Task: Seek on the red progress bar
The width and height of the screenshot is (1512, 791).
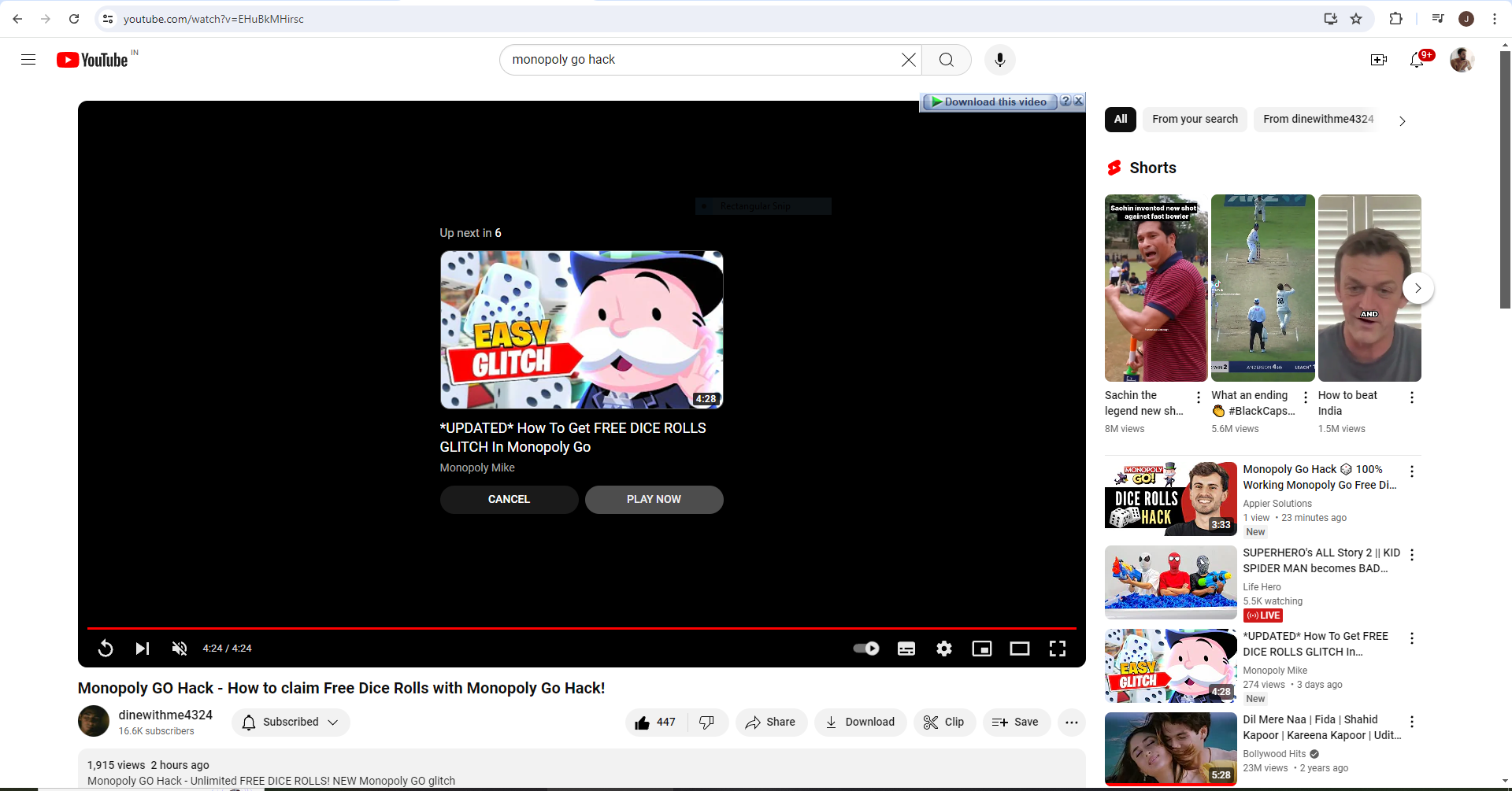Action: pos(582,628)
